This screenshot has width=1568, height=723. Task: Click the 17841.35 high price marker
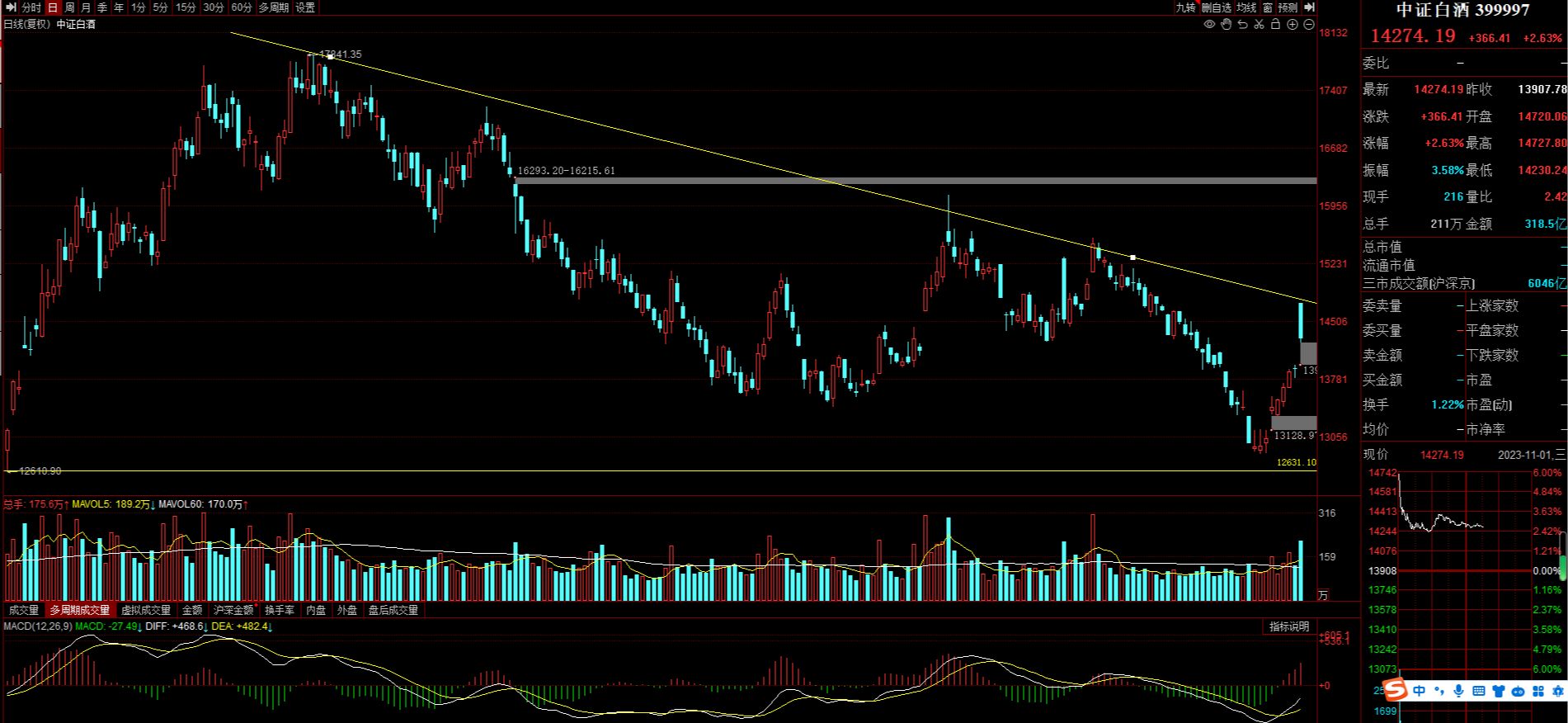[x=340, y=54]
